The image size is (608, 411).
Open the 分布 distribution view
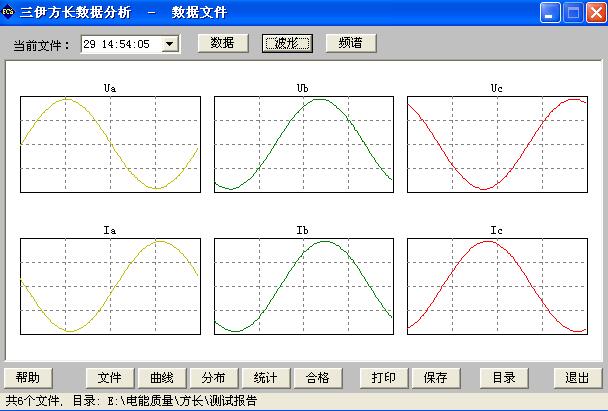pyautogui.click(x=214, y=378)
